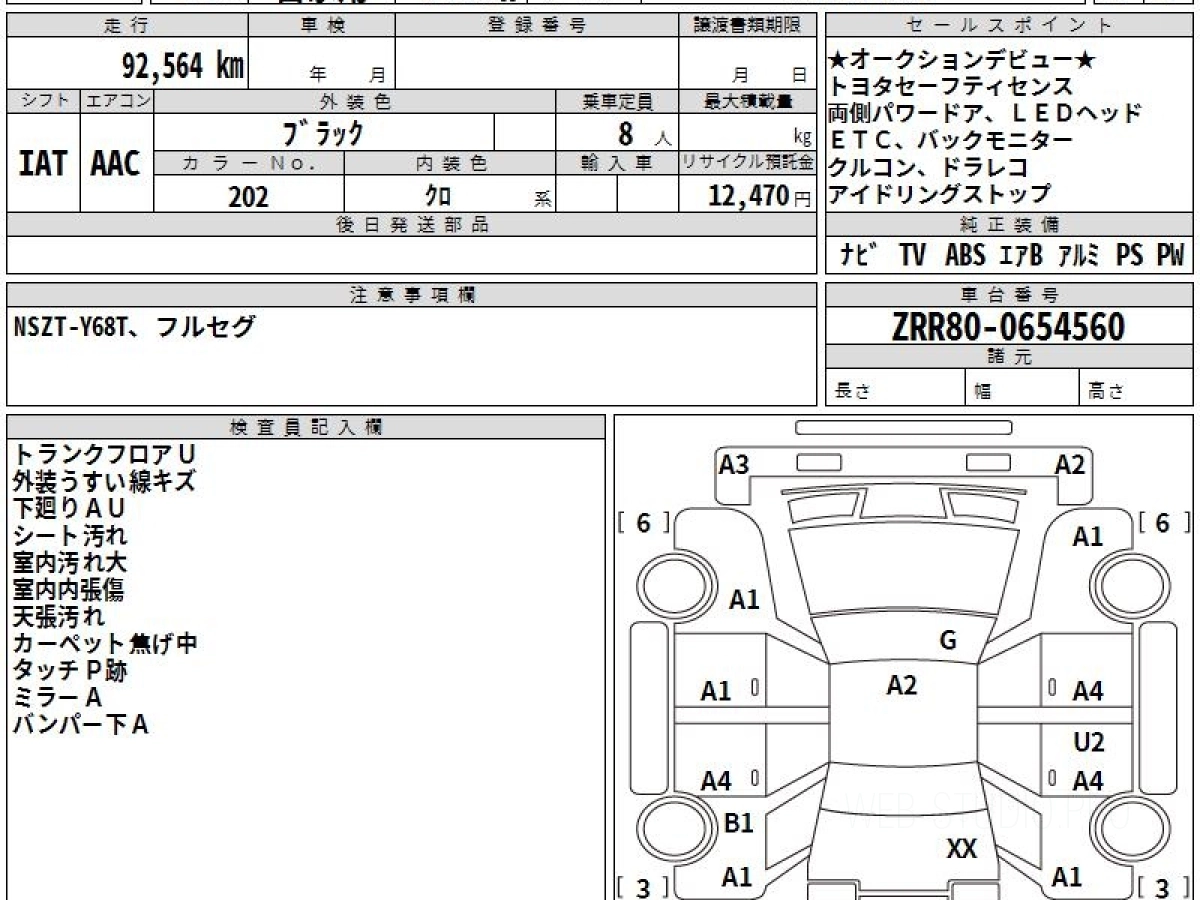Select the 両側パワードア、LEDヘッド line
The width and height of the screenshot is (1200, 900).
(985, 113)
